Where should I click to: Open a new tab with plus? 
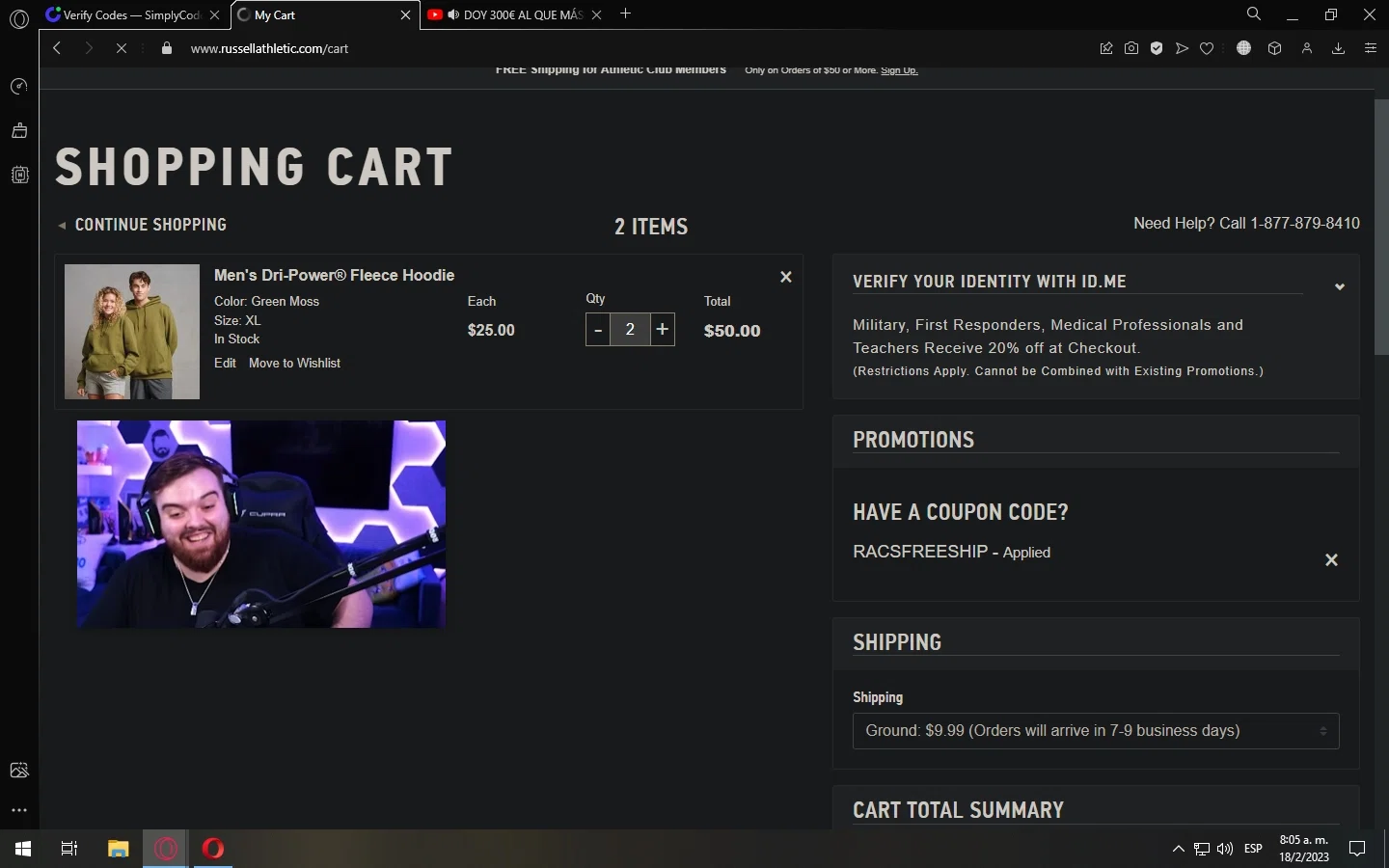pos(626,14)
